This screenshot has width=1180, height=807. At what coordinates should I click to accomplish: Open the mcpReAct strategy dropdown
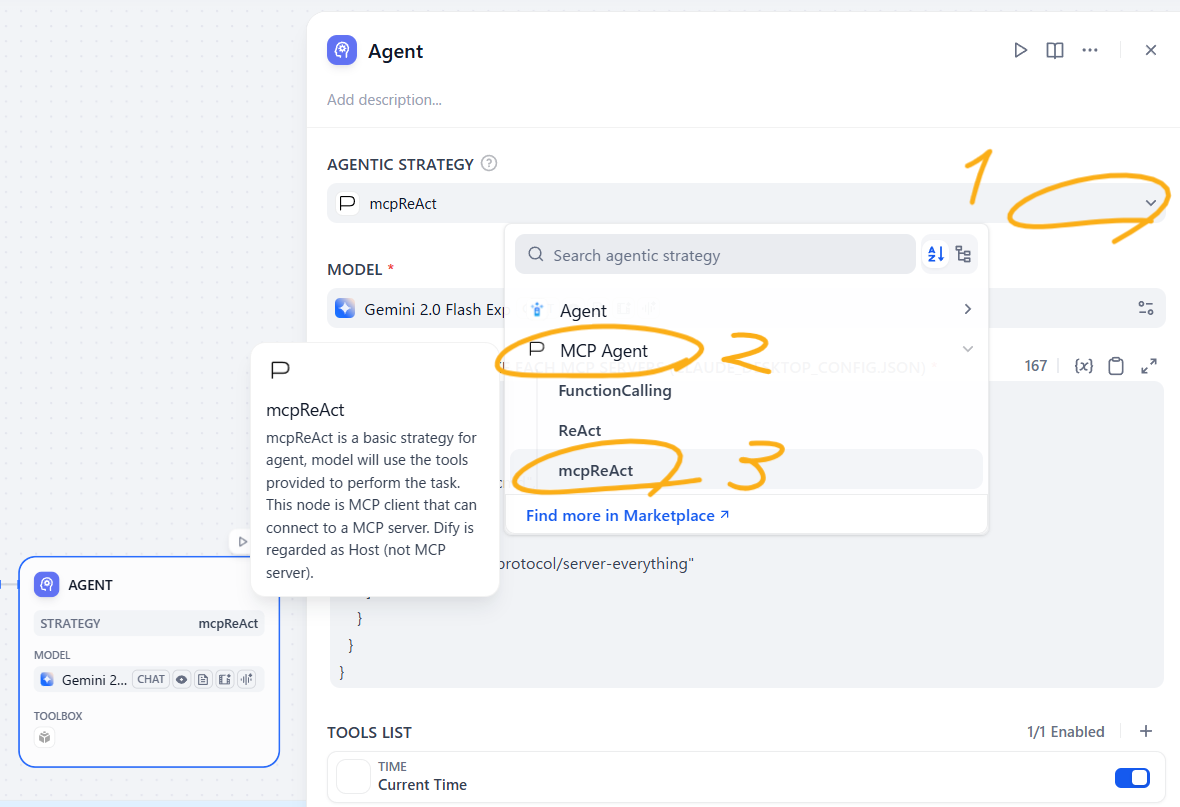[x=747, y=203]
